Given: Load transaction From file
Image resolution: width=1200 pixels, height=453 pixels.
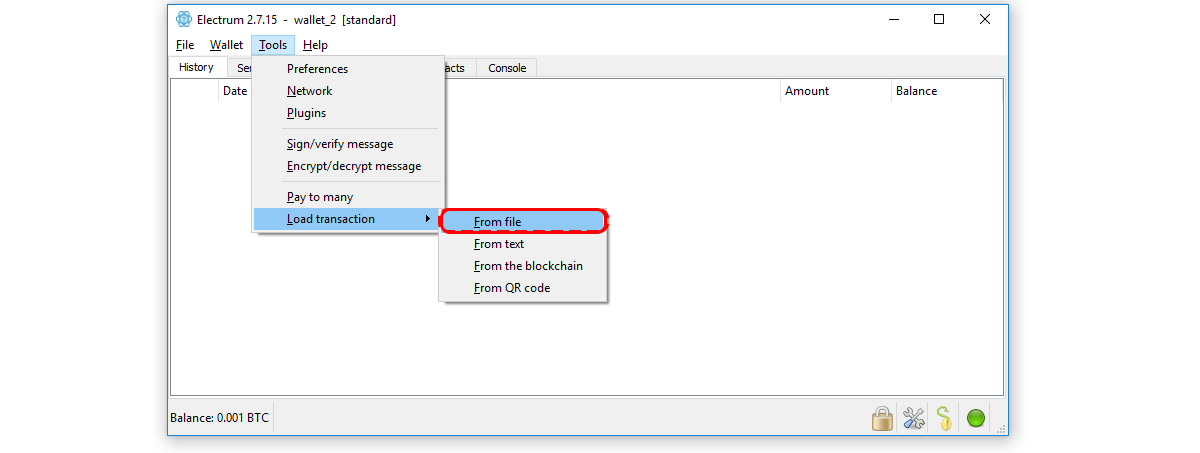Looking at the screenshot, I should point(523,222).
